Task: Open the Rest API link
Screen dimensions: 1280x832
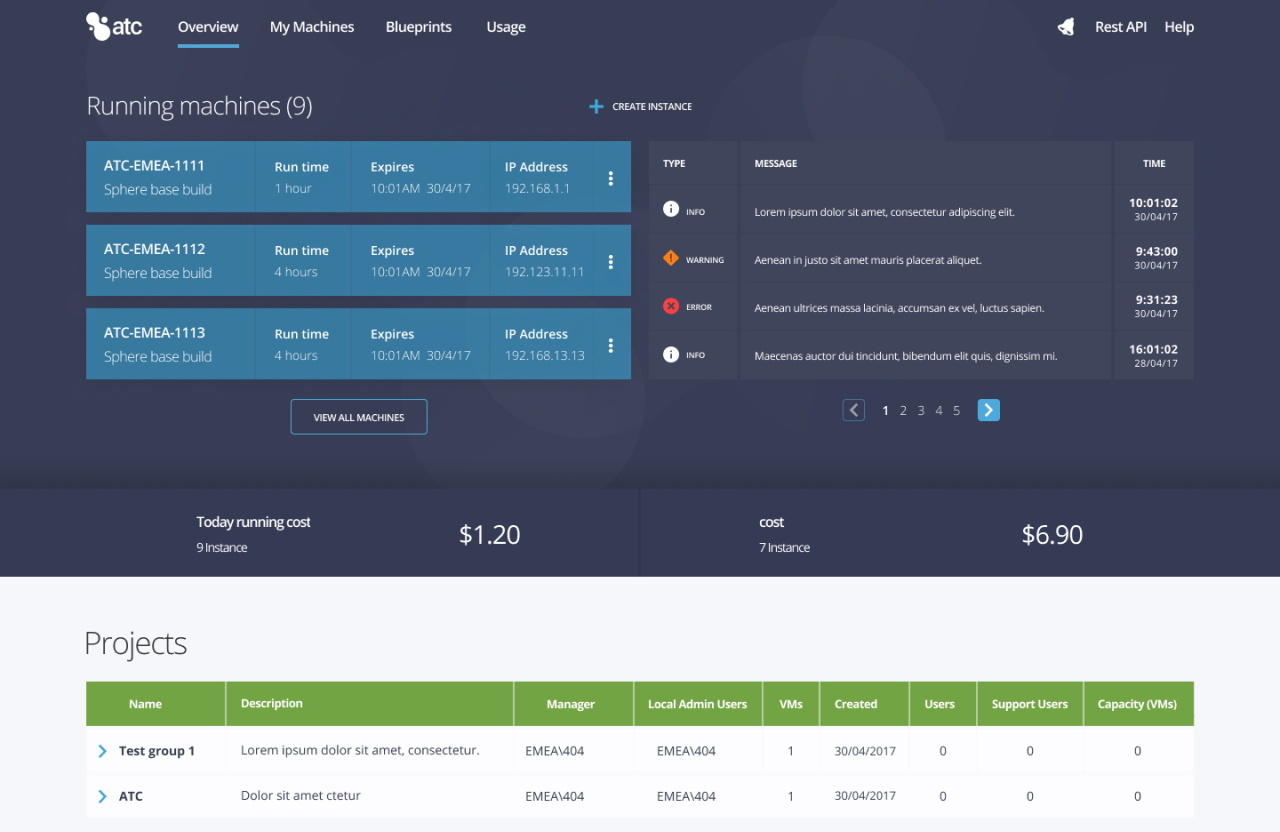Action: pyautogui.click(x=1120, y=27)
